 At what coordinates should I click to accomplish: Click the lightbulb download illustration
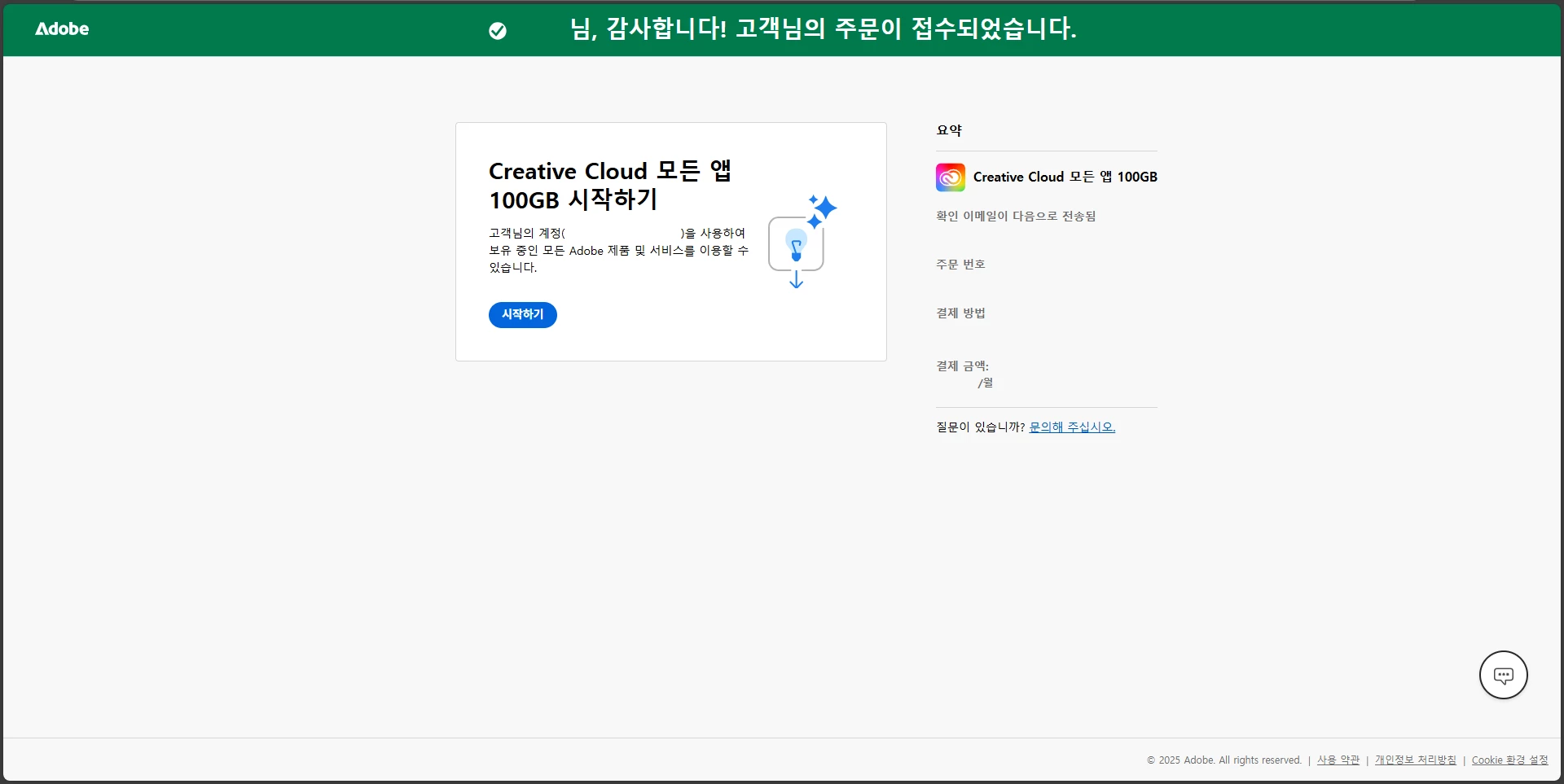802,242
